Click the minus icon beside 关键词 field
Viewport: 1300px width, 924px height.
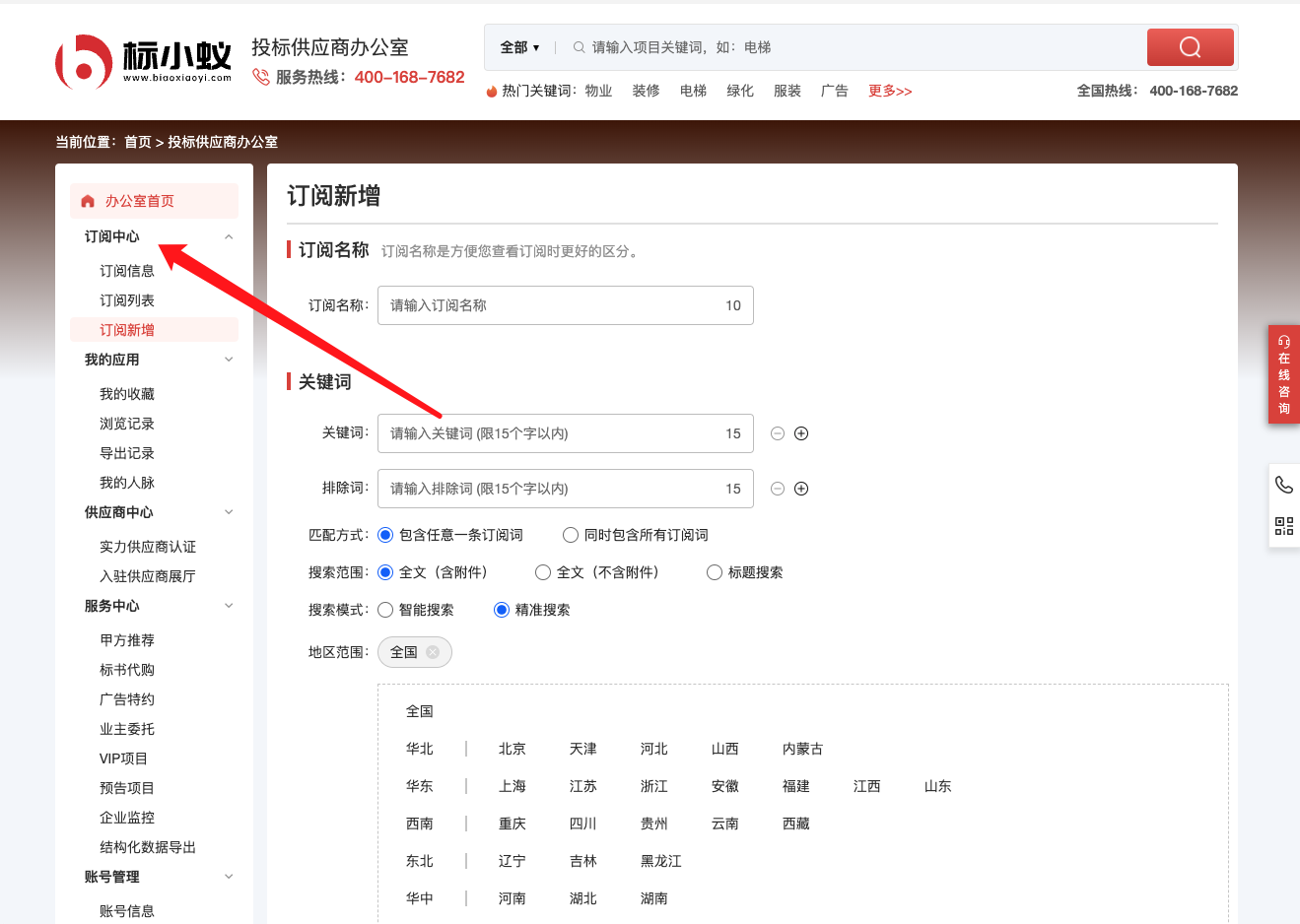pos(778,433)
